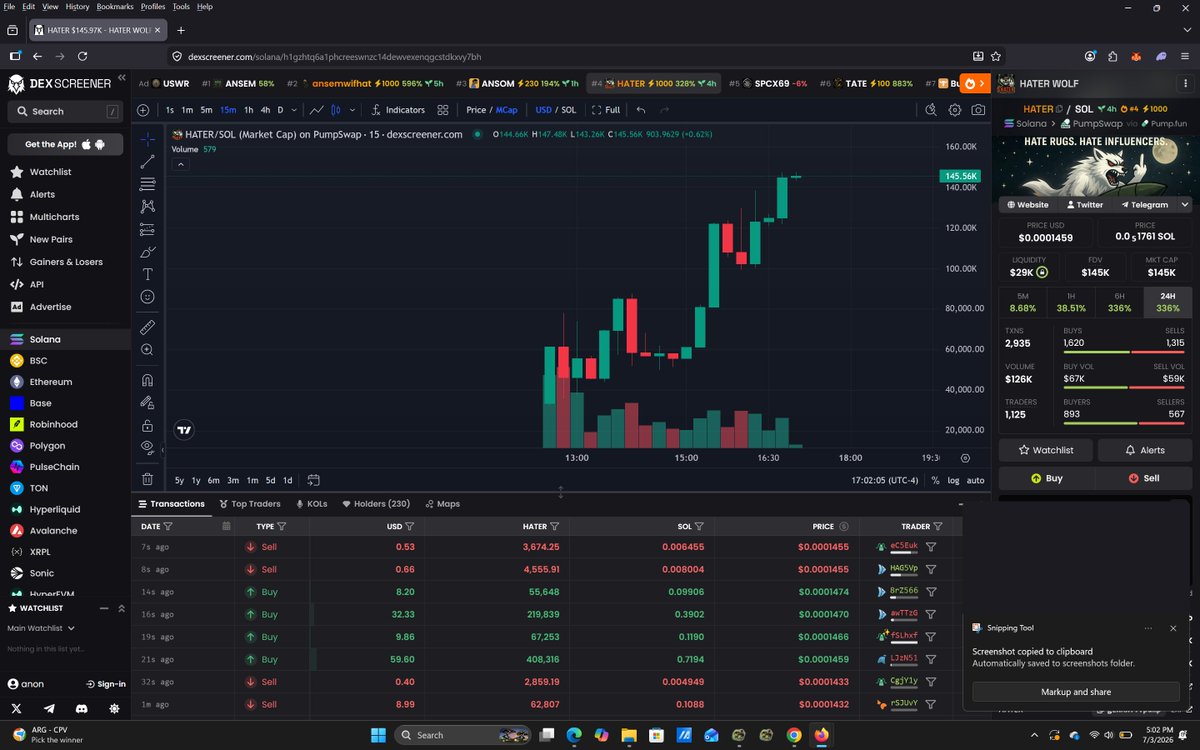This screenshot has width=1200, height=750.
Task: Expand the social links dropdown next to Telegram
Action: (1185, 204)
